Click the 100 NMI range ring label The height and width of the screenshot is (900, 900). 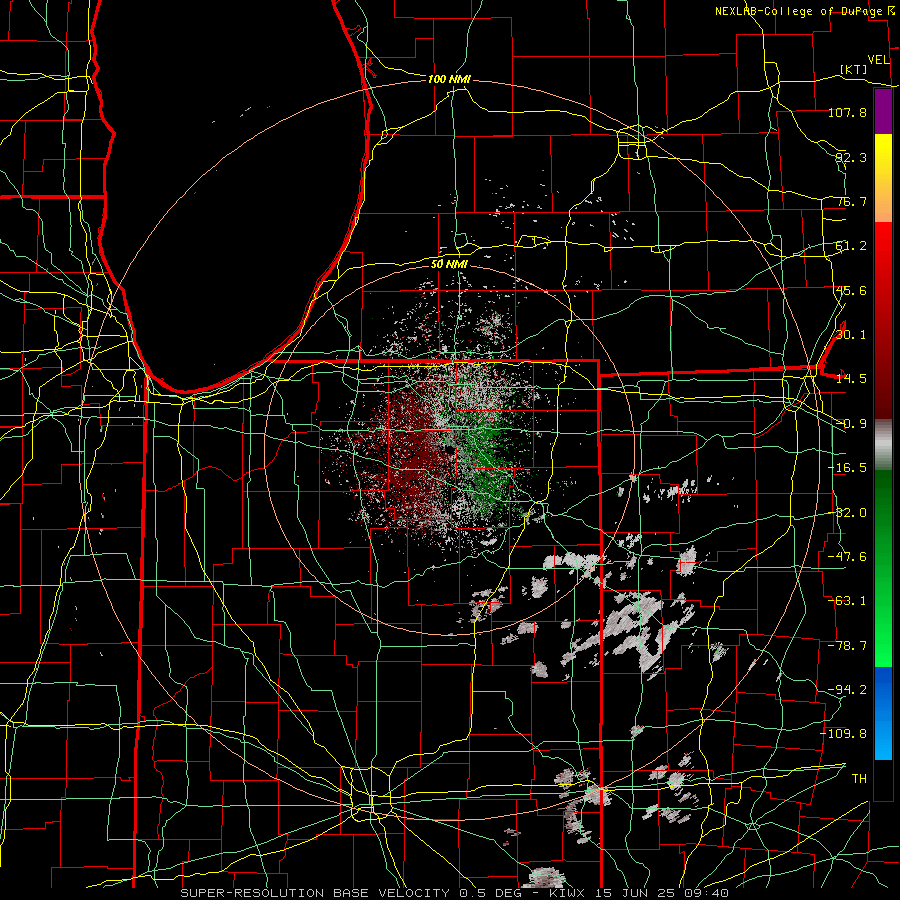click(449, 79)
